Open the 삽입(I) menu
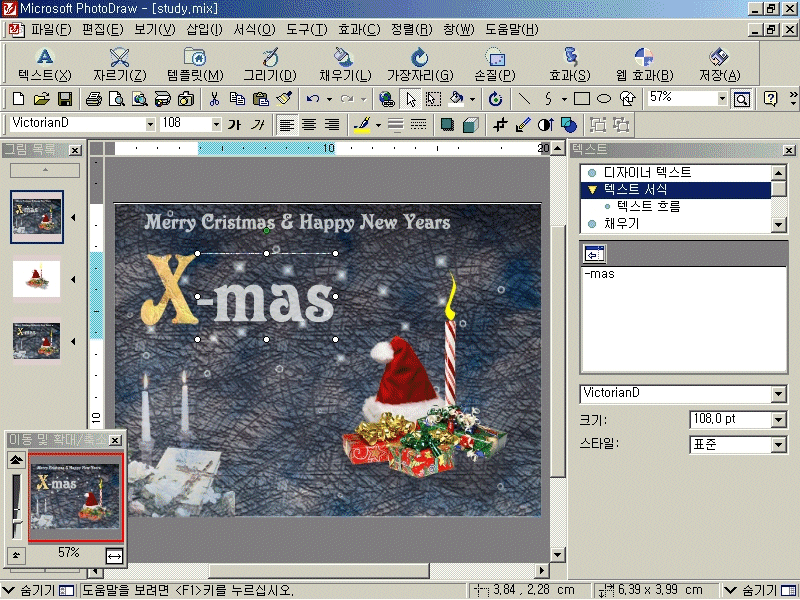The image size is (800, 600). [x=204, y=30]
